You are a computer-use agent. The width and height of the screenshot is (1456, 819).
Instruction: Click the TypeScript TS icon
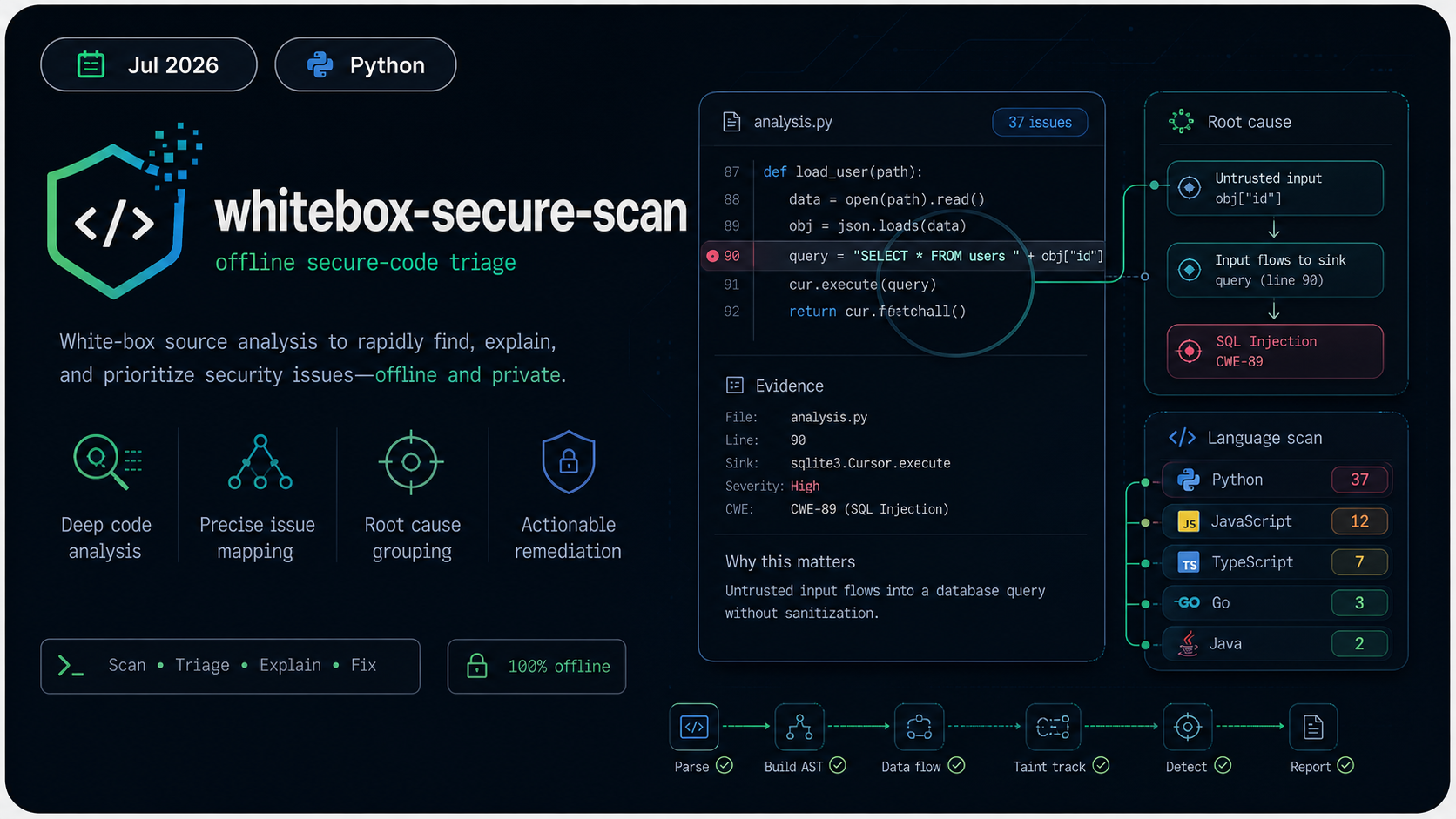click(1189, 562)
